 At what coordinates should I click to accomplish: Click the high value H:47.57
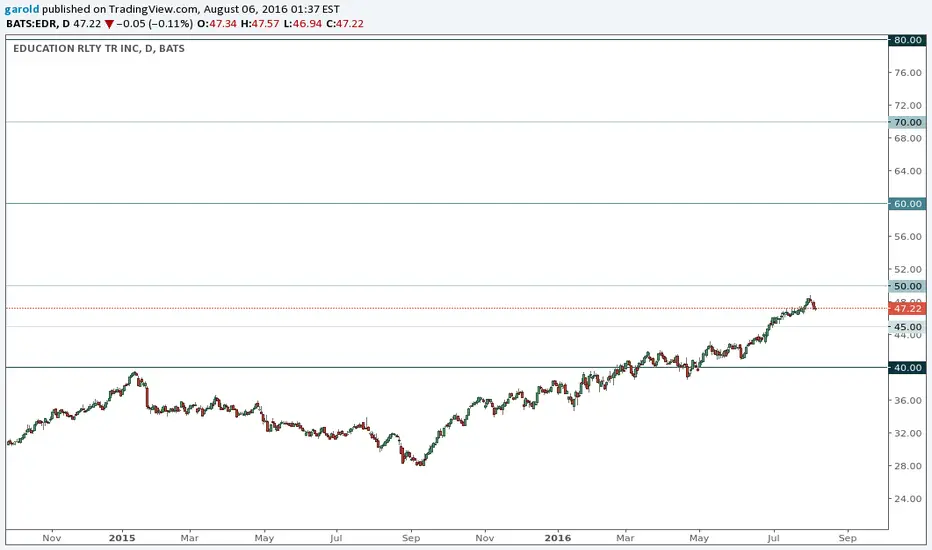(x=260, y=24)
